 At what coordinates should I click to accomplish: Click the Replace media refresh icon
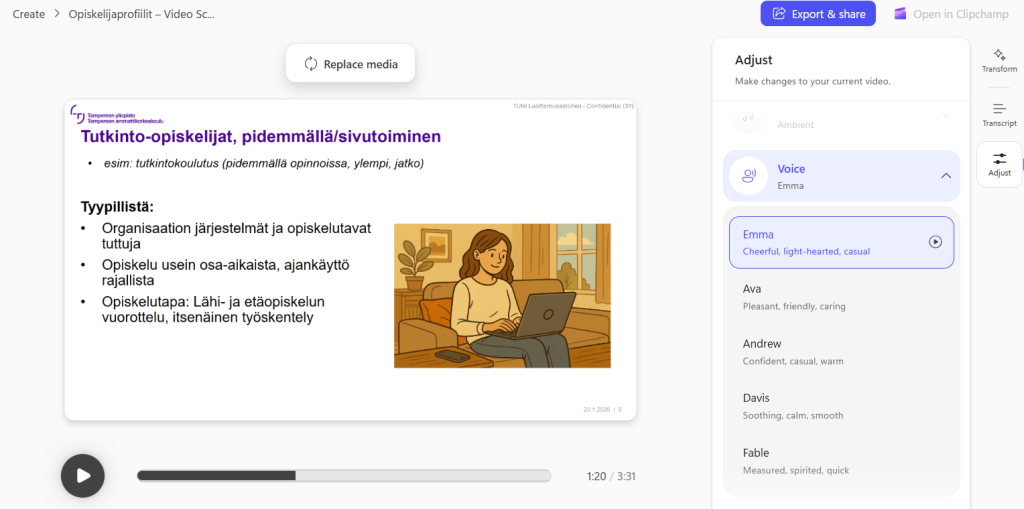(x=311, y=64)
